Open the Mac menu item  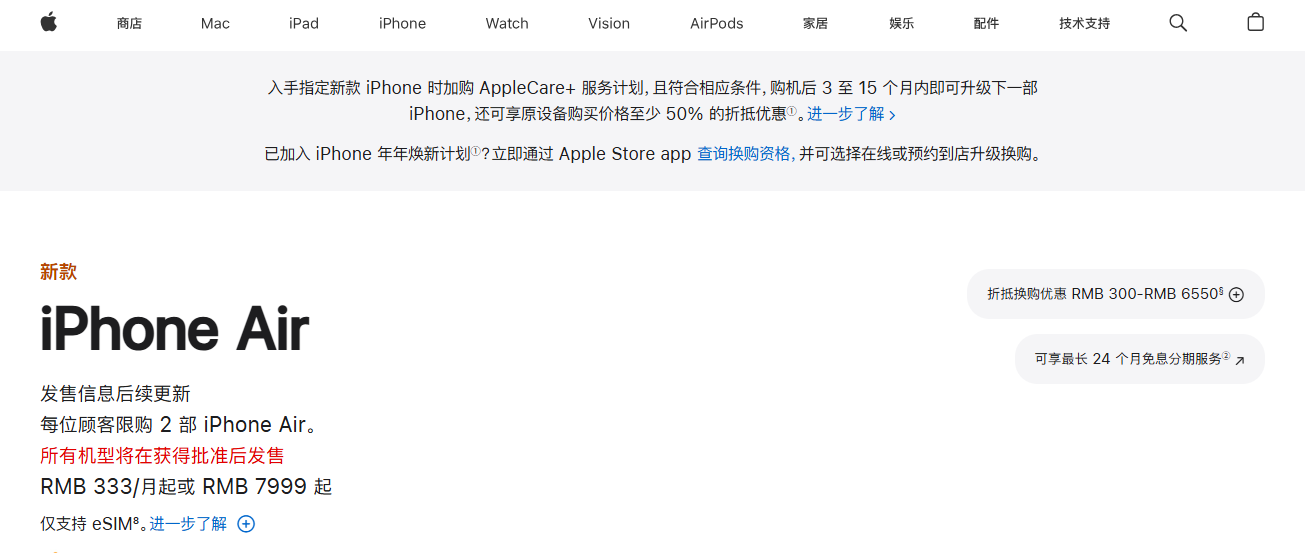pos(215,23)
